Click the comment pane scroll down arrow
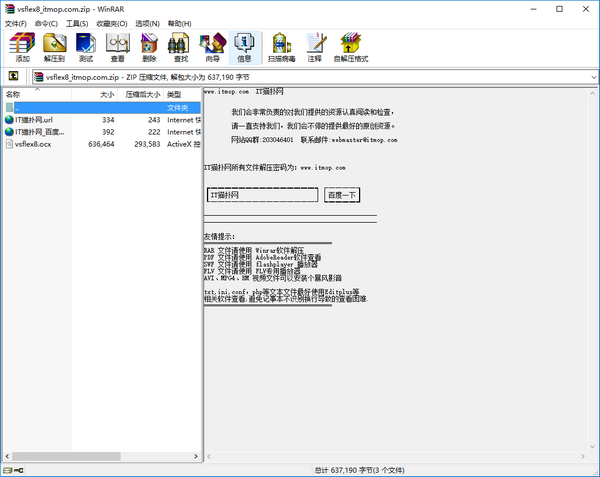The height and width of the screenshot is (477, 600). click(x=592, y=447)
